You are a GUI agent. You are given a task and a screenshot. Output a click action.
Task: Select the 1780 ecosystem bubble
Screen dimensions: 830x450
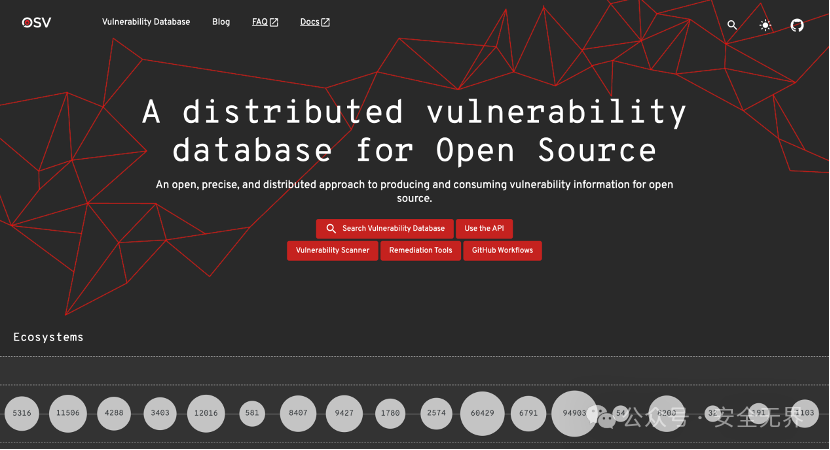(390, 413)
